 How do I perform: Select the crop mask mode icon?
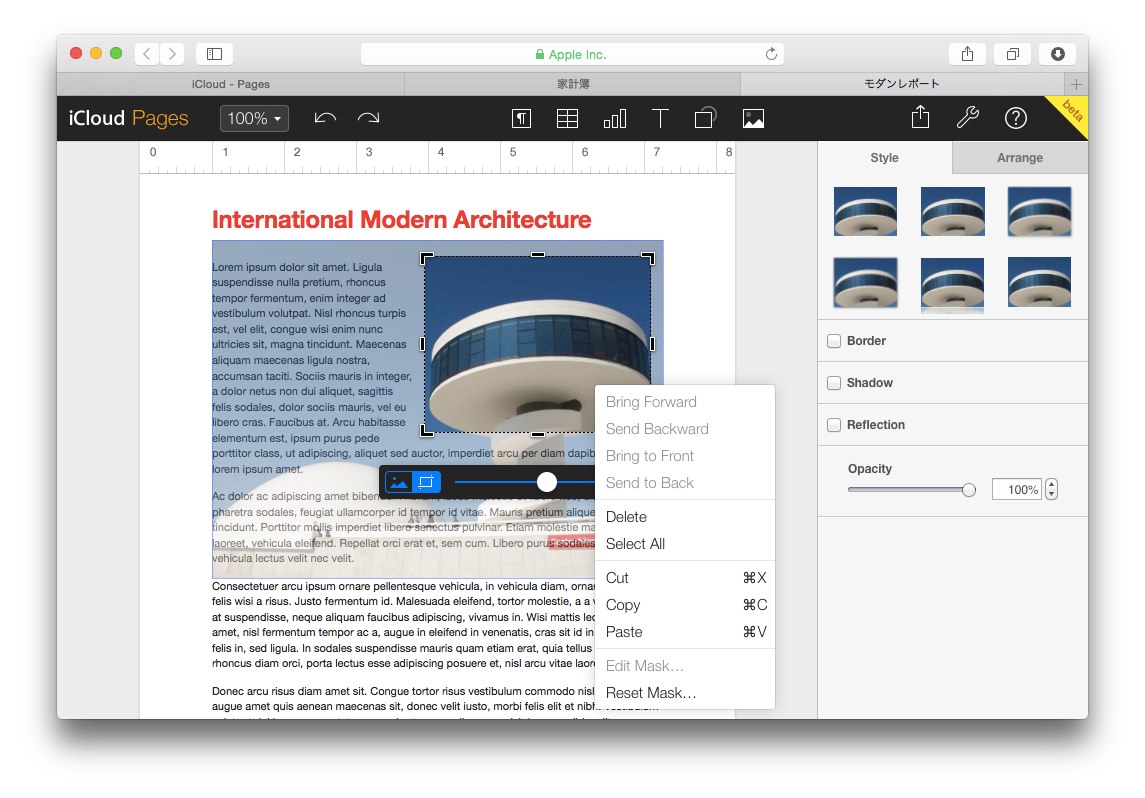(426, 482)
